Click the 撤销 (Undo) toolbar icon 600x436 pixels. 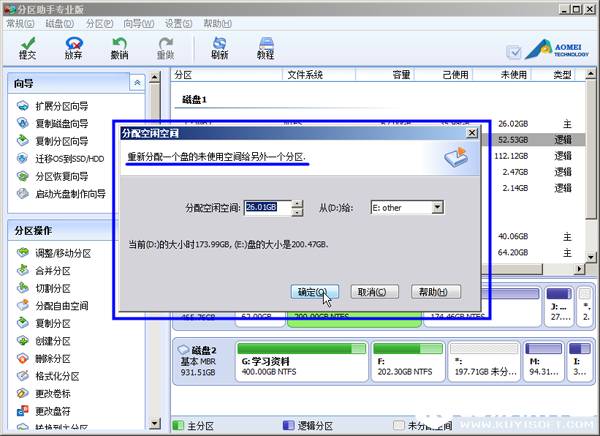pyautogui.click(x=120, y=47)
